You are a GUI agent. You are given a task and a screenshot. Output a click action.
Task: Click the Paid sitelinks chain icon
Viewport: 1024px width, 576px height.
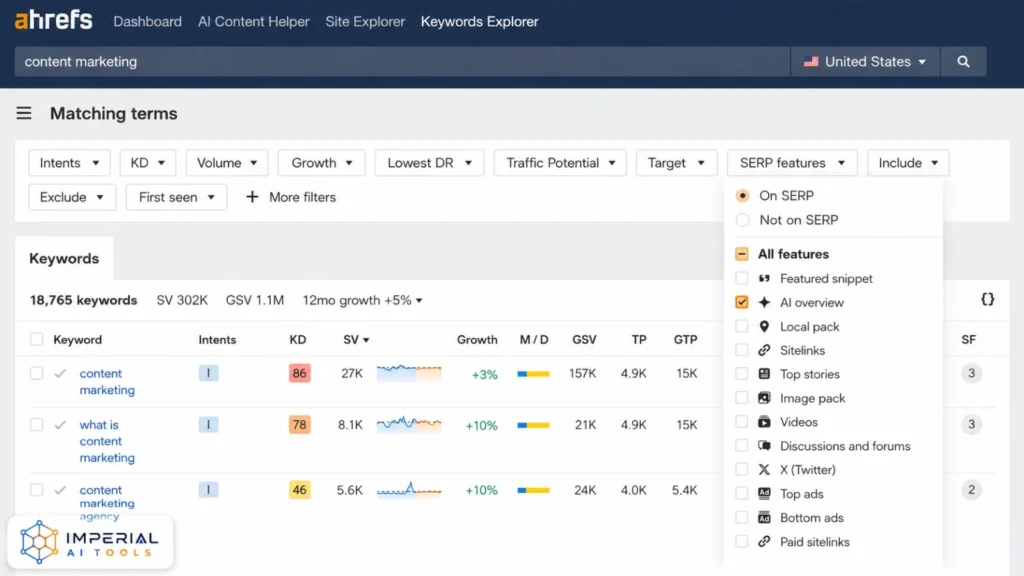tap(764, 541)
